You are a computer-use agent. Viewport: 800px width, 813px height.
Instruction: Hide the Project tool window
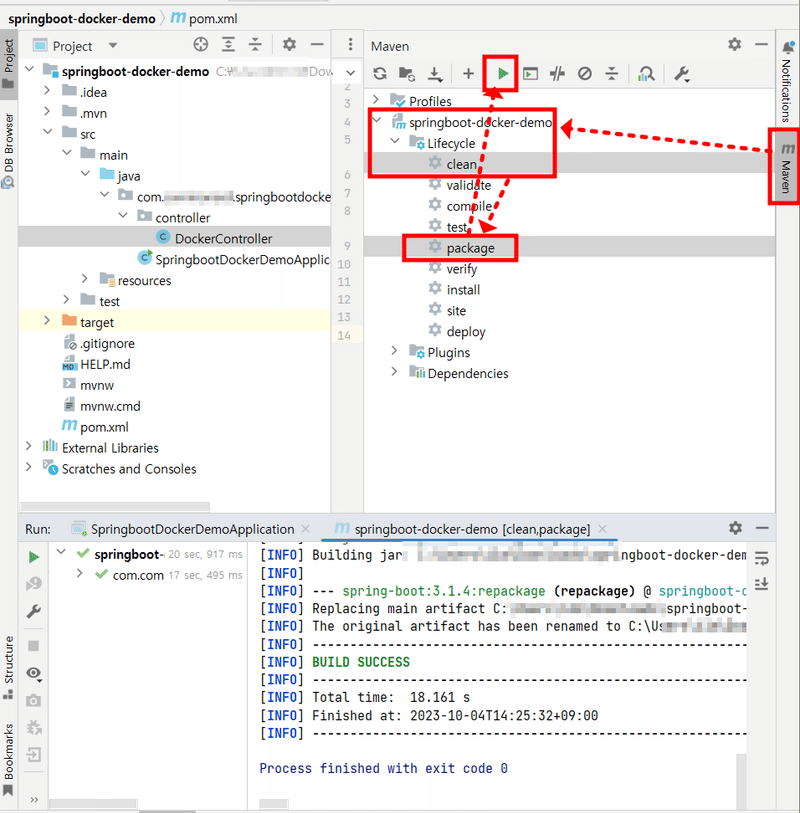[x=317, y=45]
